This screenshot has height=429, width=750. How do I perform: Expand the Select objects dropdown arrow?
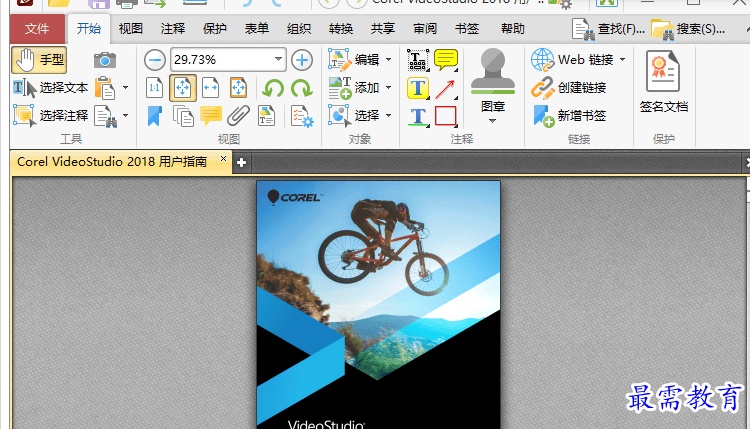pos(388,115)
